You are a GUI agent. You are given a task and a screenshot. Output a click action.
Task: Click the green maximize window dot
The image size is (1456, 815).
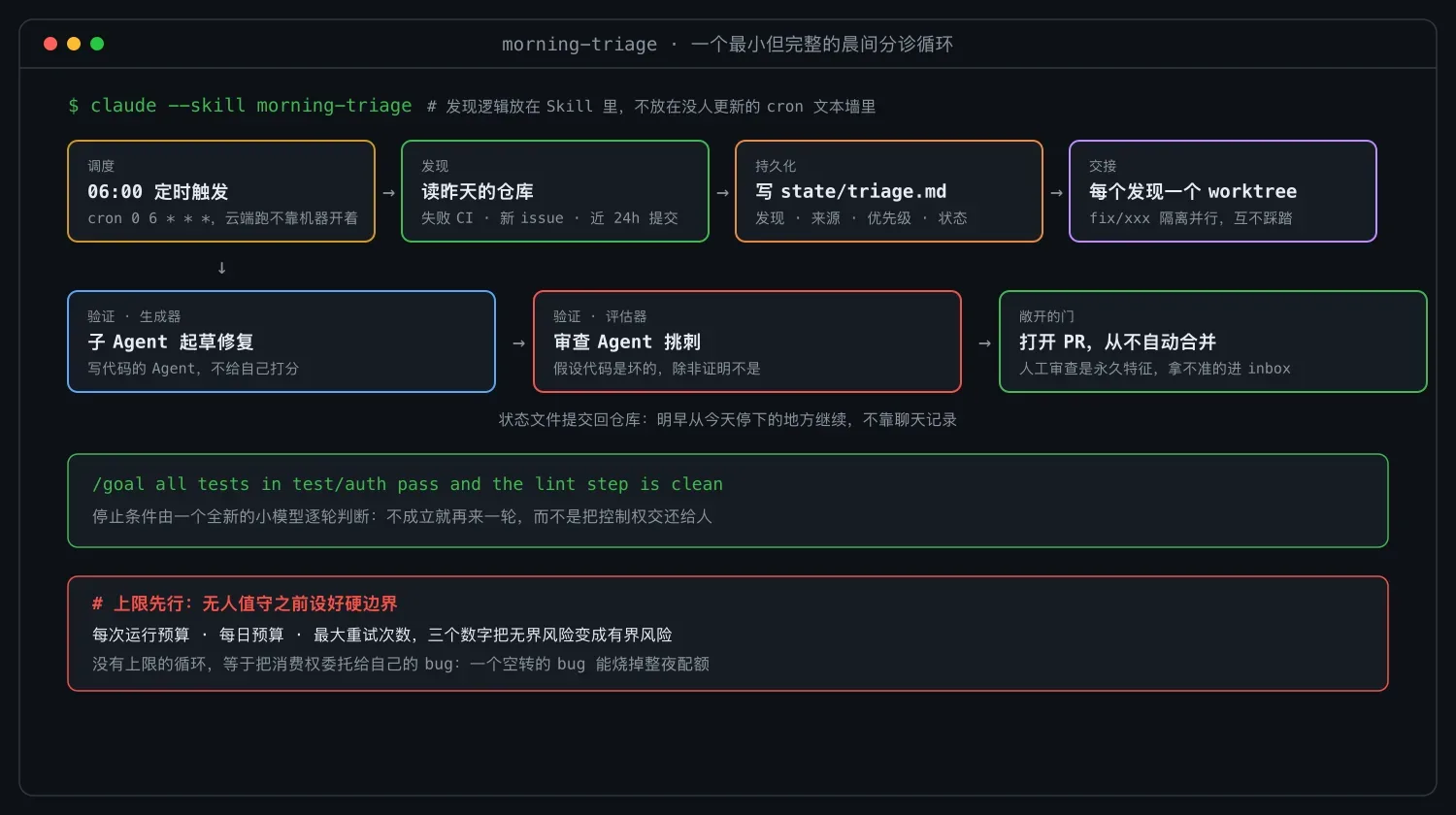tap(97, 44)
